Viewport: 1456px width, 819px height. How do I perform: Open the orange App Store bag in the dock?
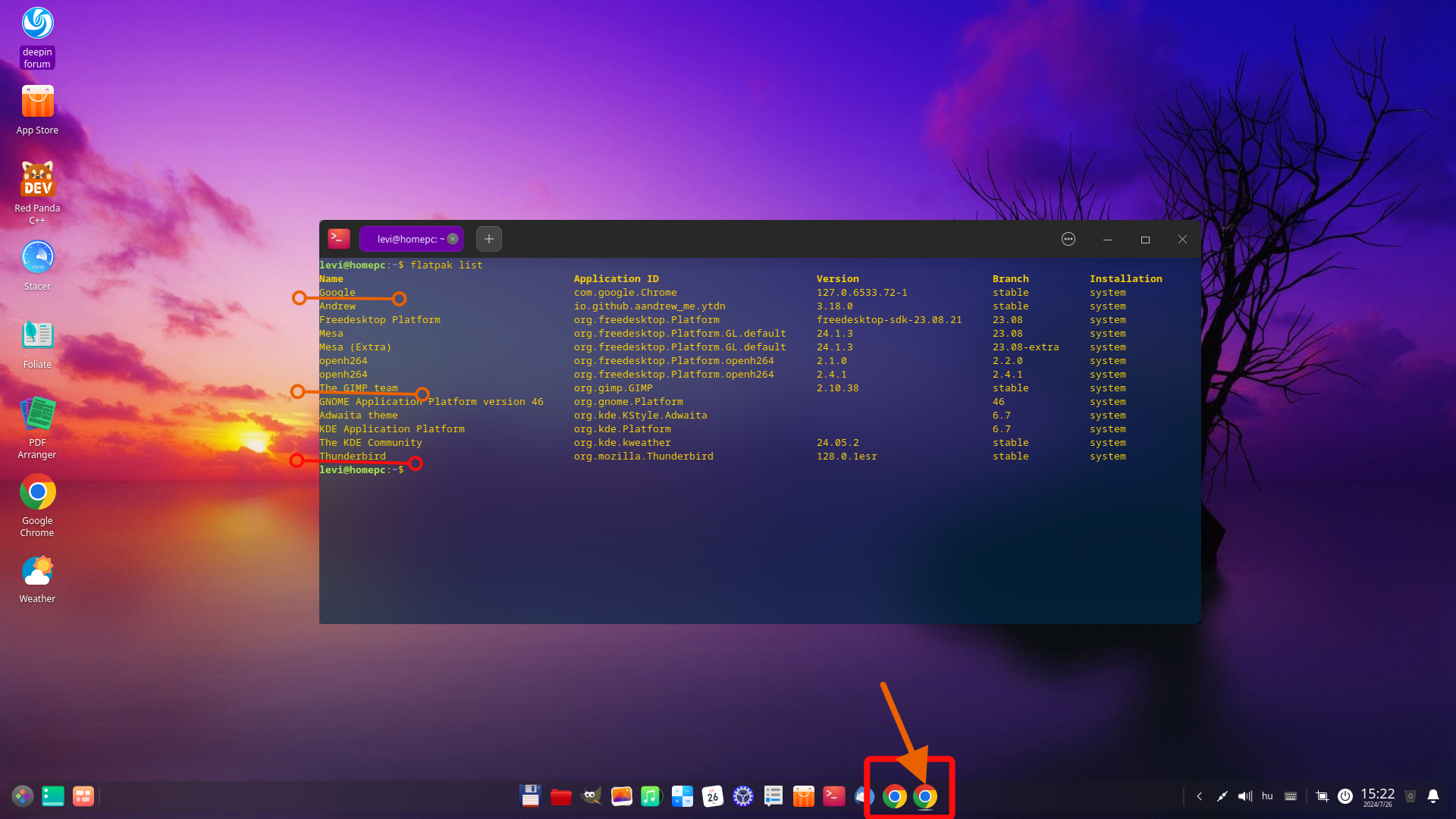click(804, 796)
